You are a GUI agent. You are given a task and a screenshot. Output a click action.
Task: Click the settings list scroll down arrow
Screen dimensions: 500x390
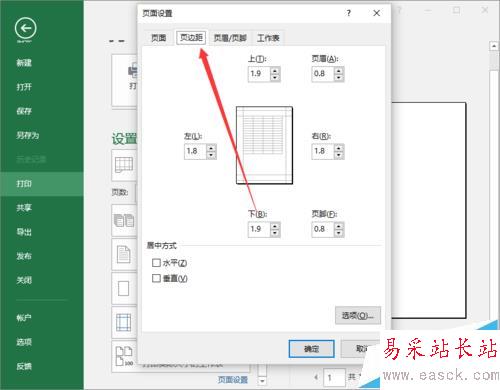pyautogui.click(x=262, y=381)
